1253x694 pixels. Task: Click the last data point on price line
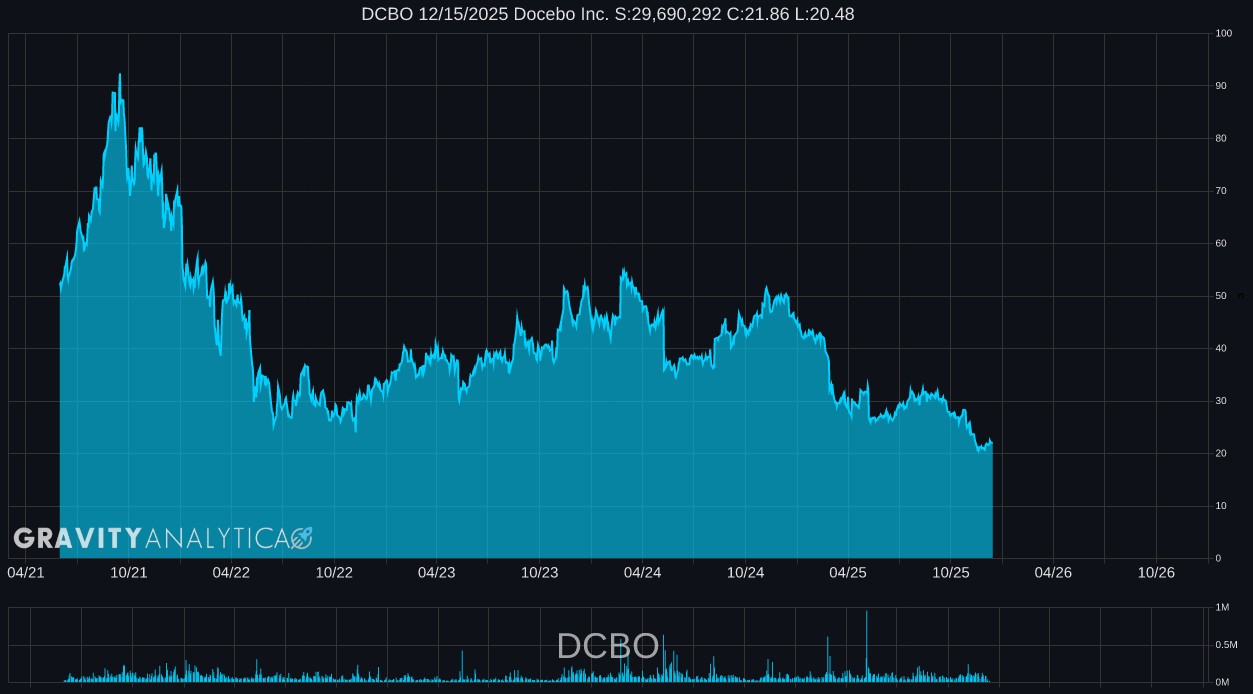point(992,443)
